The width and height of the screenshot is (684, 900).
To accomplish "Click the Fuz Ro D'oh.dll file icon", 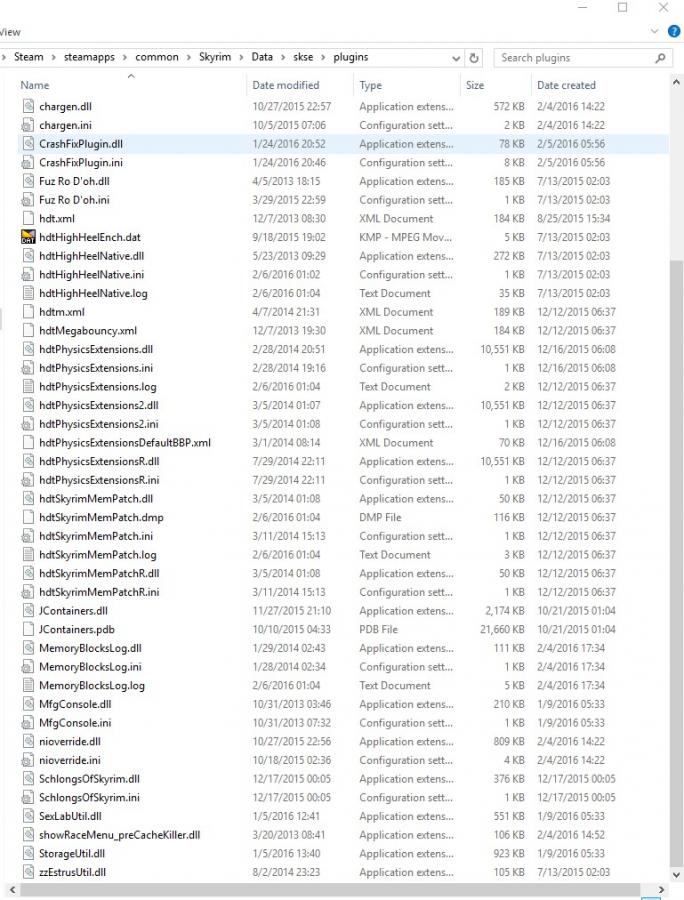I will coord(28,181).
